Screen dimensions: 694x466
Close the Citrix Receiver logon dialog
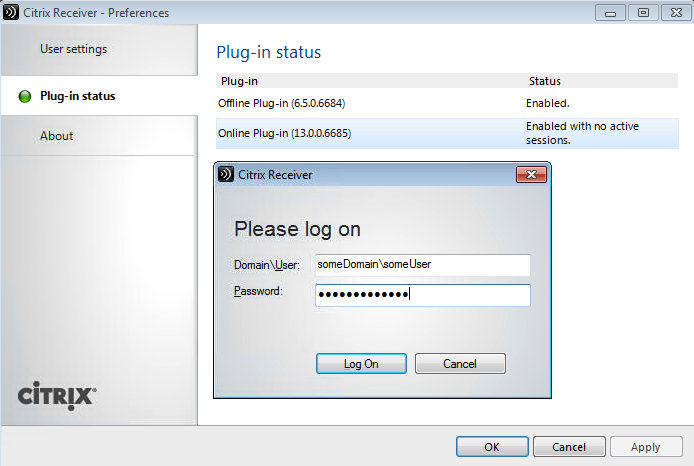tap(530, 174)
